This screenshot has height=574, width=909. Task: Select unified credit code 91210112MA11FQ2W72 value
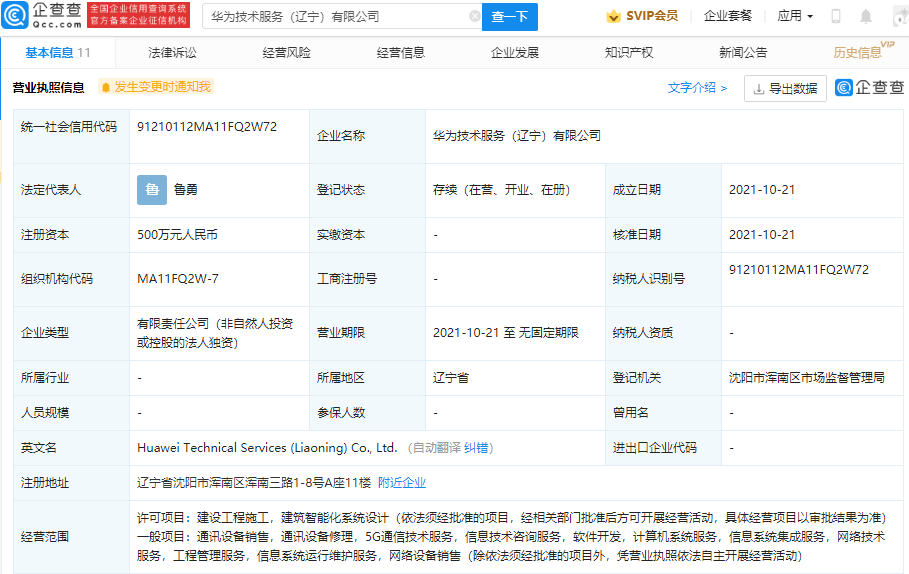[207, 126]
